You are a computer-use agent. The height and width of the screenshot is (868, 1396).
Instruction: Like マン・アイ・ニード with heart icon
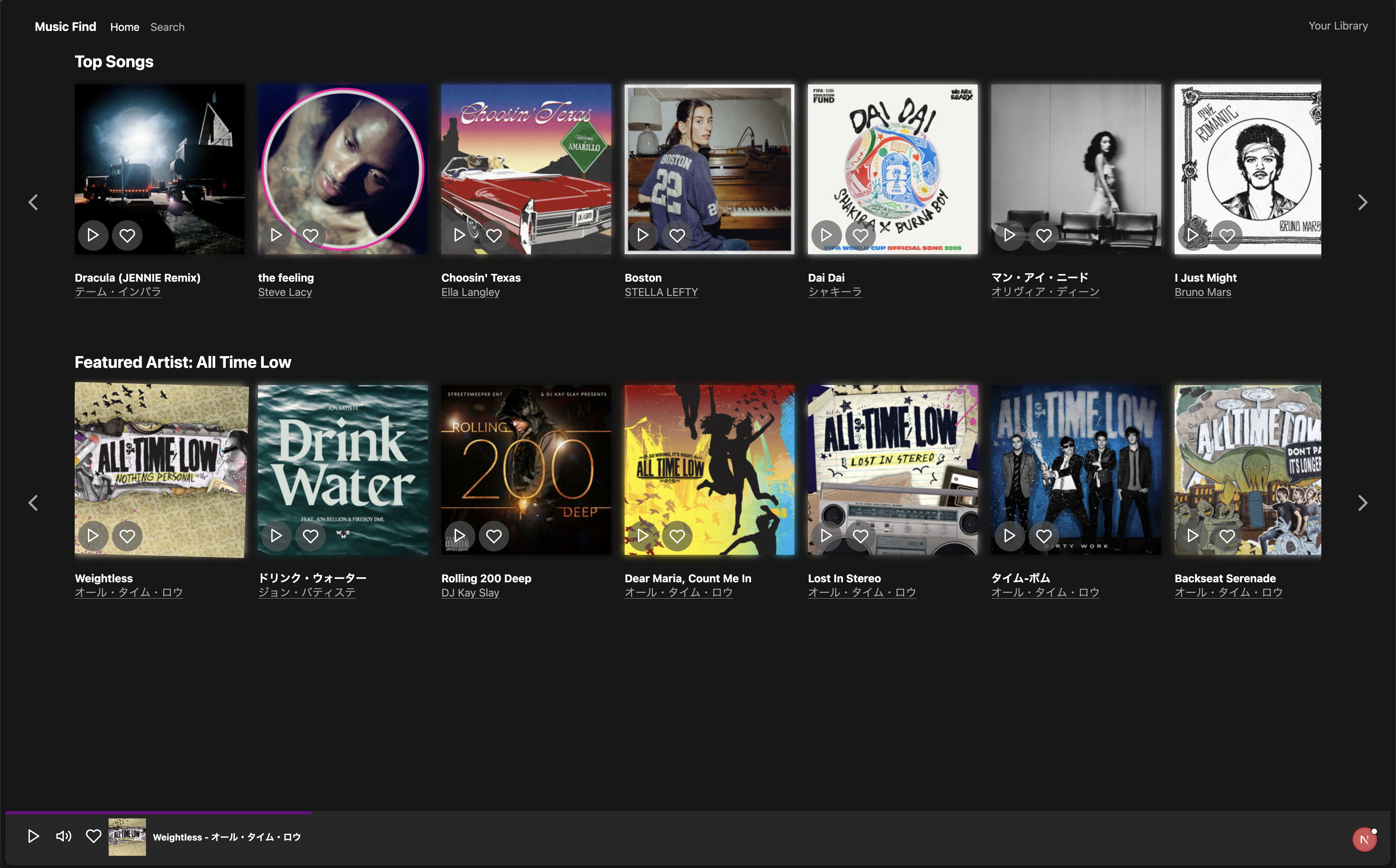tap(1044, 235)
